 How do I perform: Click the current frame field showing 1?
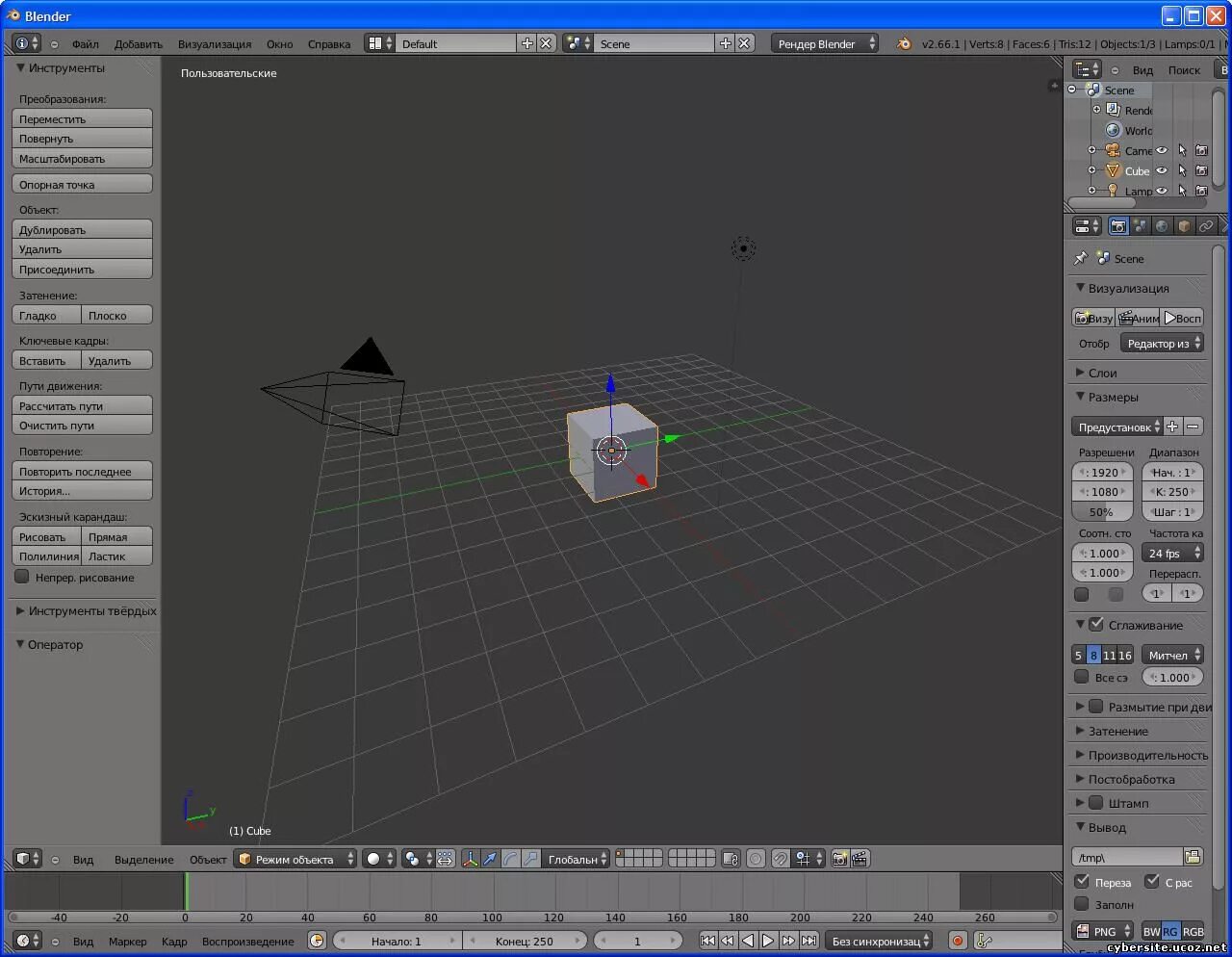pyautogui.click(x=637, y=941)
